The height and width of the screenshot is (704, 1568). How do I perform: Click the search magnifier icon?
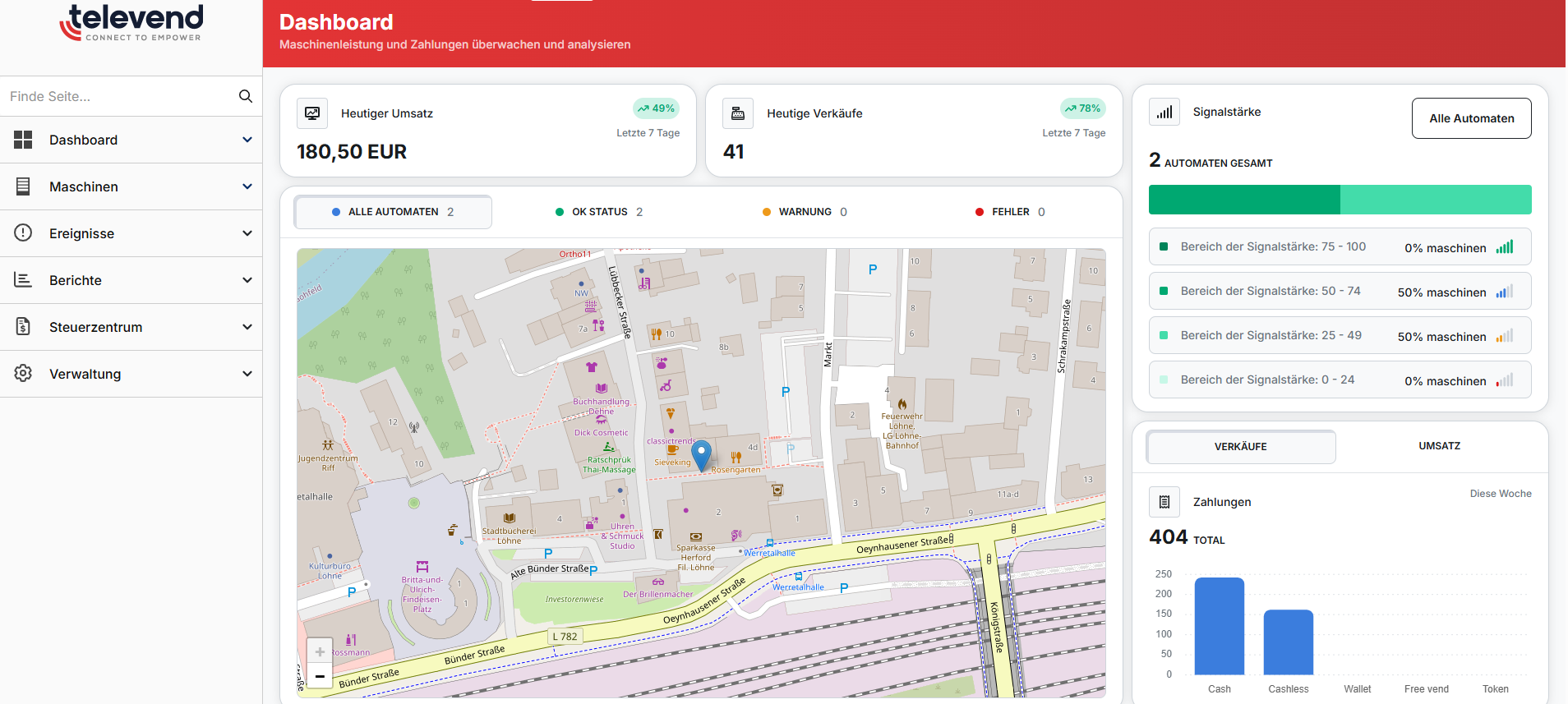245,96
